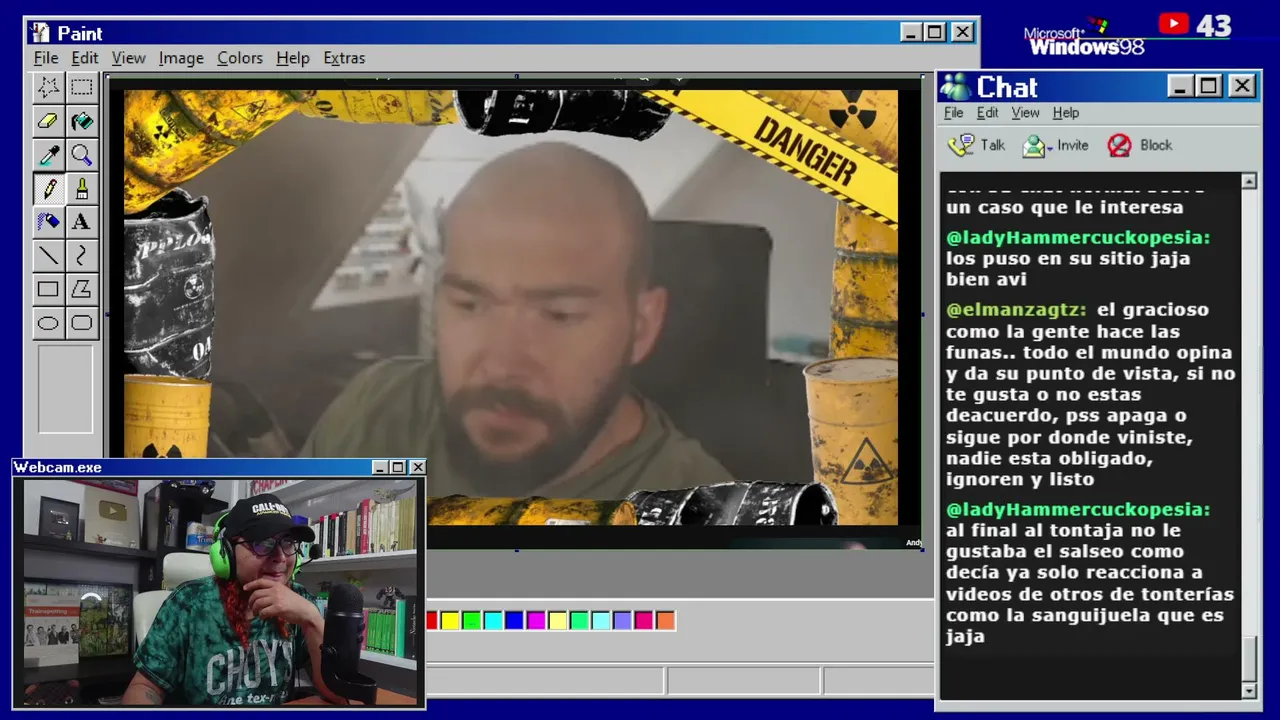Open the Help menu in Chat window
This screenshot has height=720, width=1280.
point(1066,113)
